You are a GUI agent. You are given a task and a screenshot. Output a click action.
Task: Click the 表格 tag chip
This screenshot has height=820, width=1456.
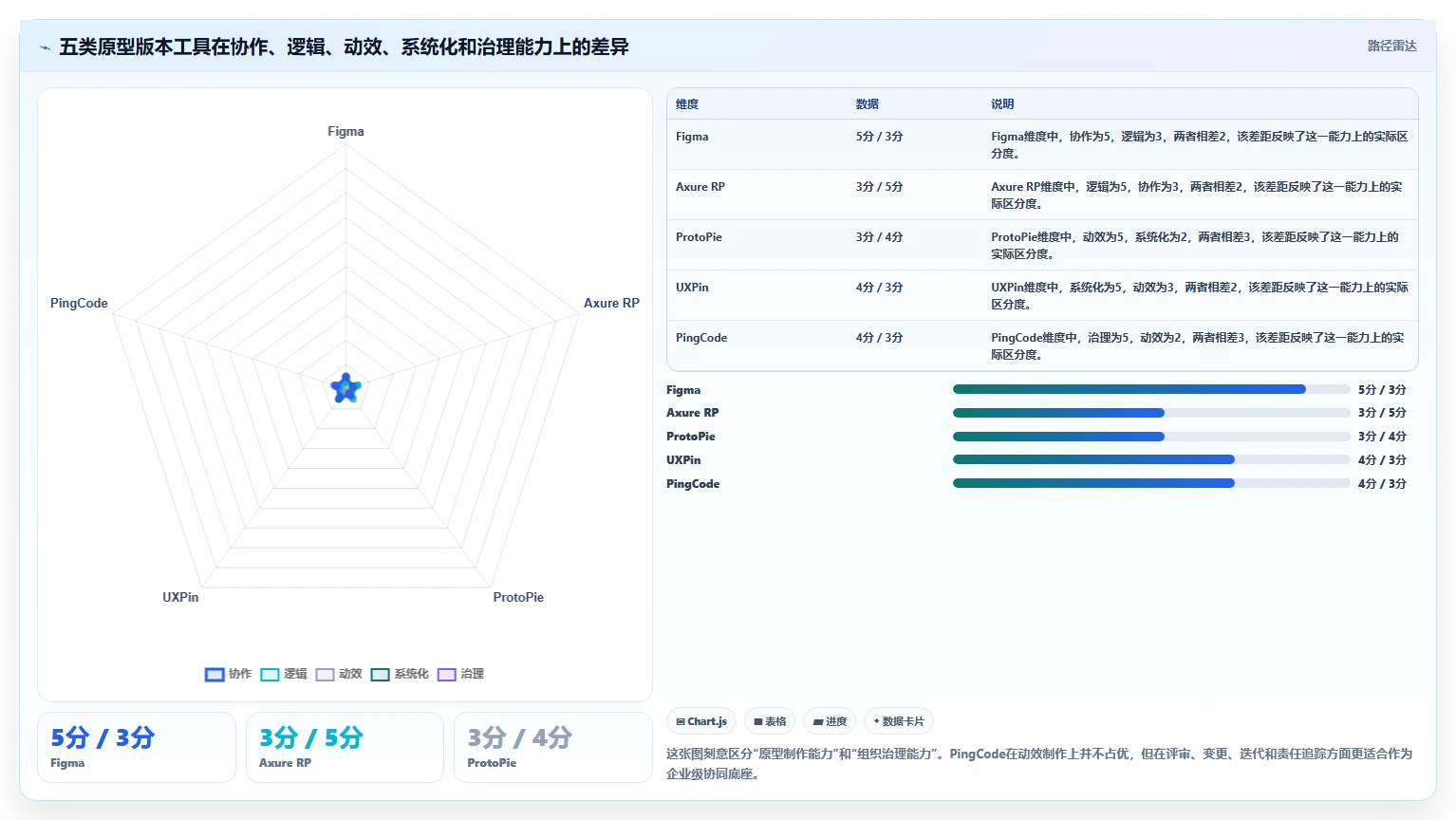coord(770,721)
